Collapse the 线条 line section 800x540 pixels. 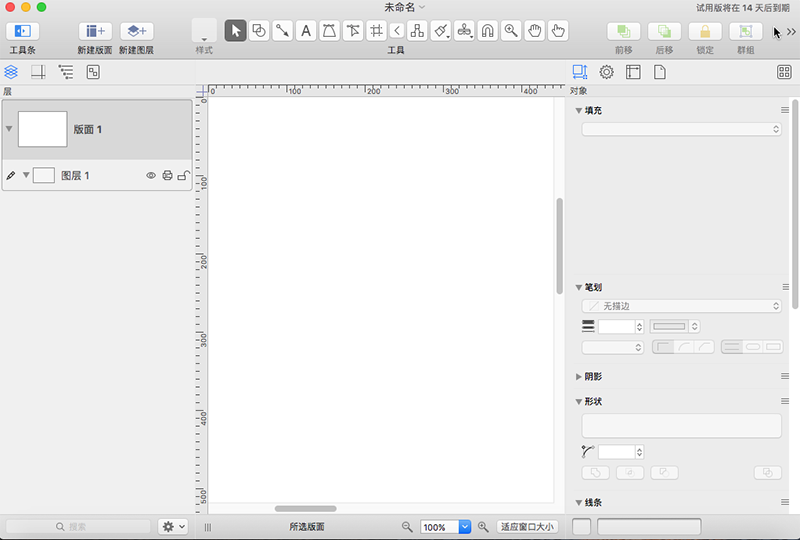[579, 502]
